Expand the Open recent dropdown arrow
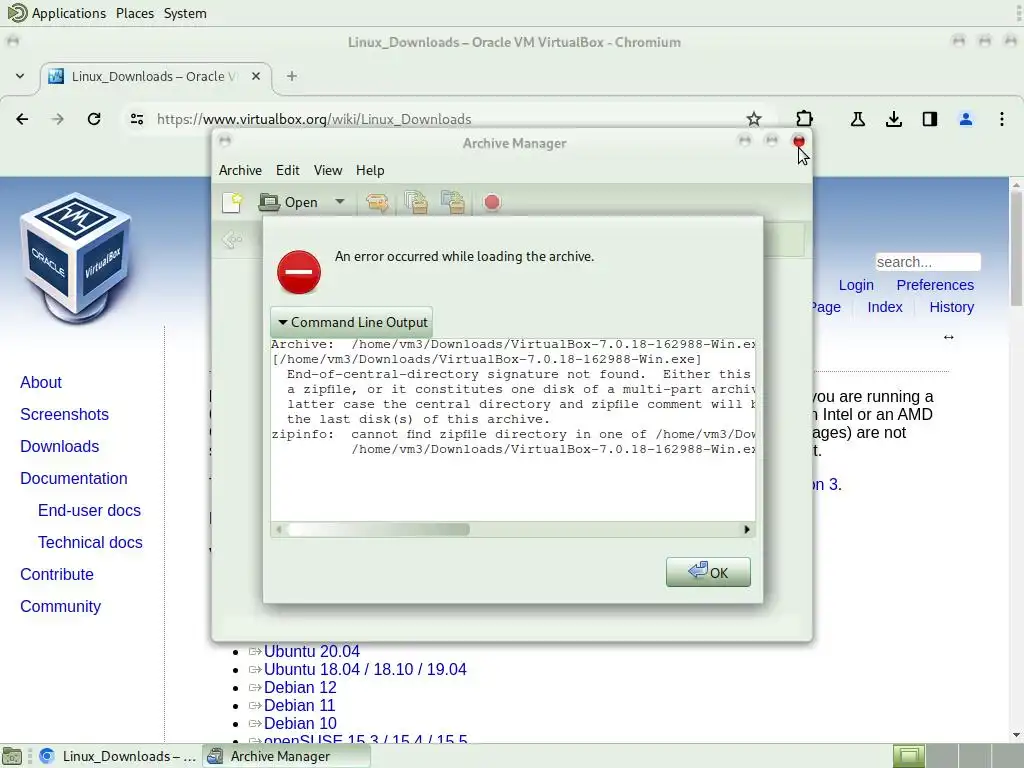This screenshot has height=768, width=1024. pos(340,202)
